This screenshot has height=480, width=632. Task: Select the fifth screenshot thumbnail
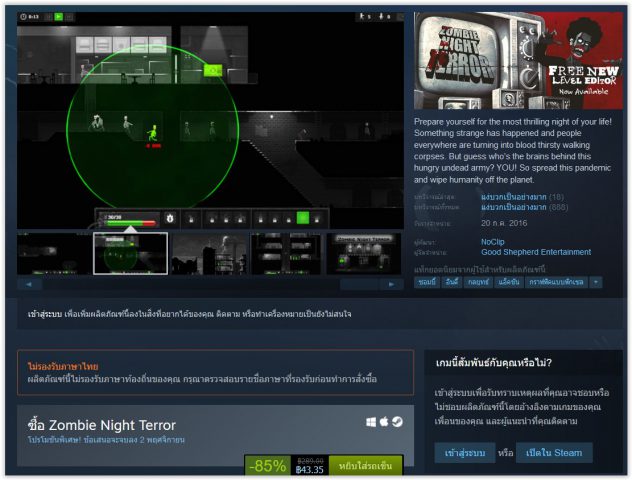pyautogui.click(x=364, y=253)
